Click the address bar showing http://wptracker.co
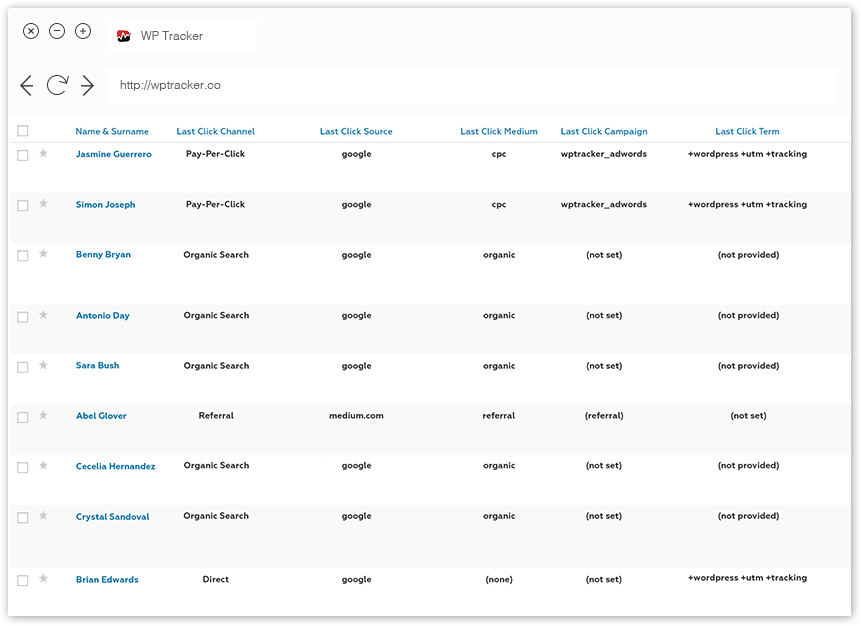861x626 pixels. (472, 85)
